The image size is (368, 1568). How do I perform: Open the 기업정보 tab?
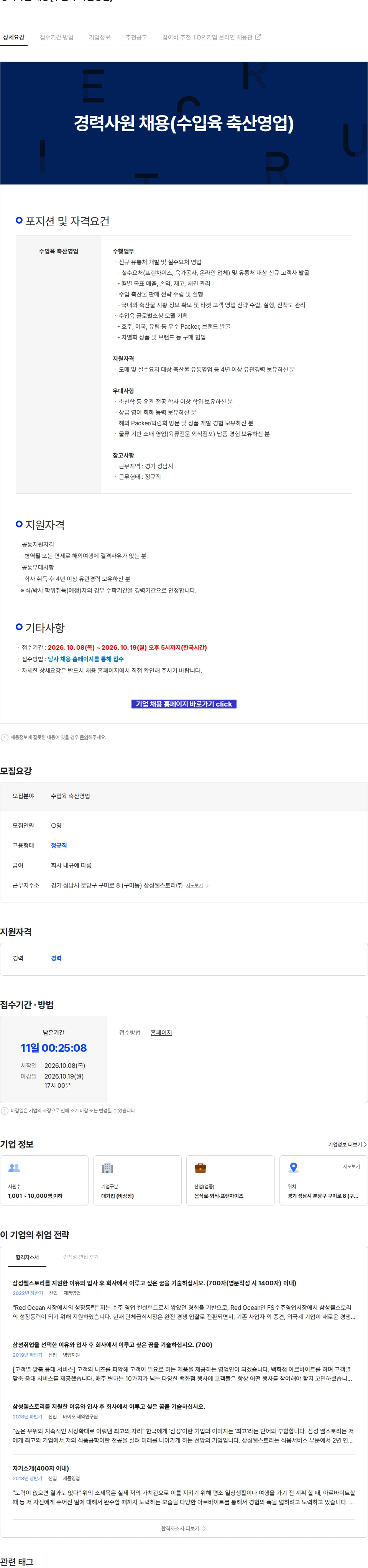point(100,37)
